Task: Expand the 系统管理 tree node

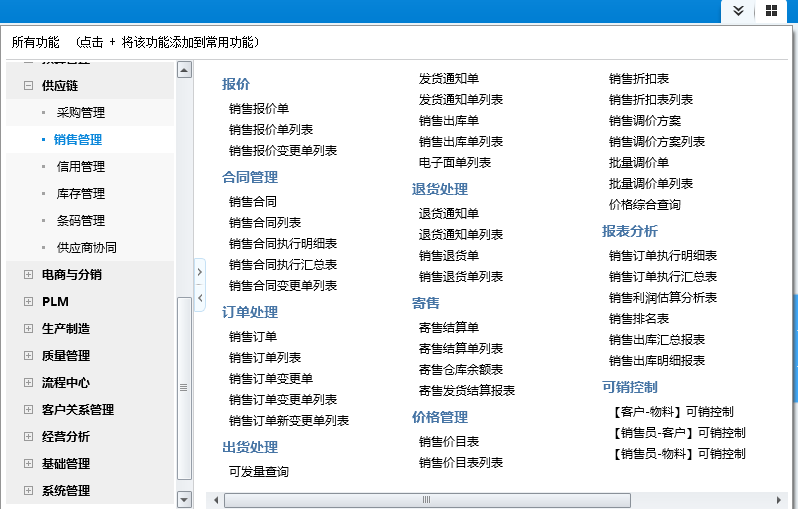Action: point(29,491)
